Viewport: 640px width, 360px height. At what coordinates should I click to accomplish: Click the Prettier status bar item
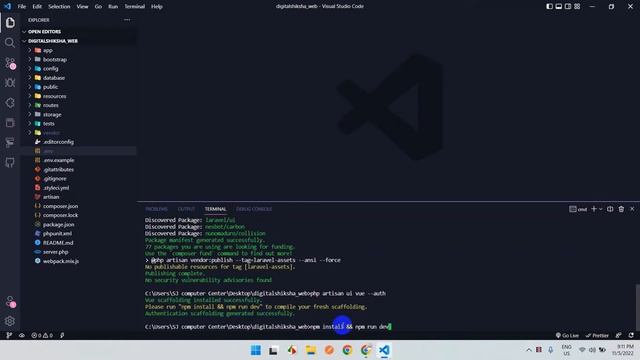pos(597,336)
